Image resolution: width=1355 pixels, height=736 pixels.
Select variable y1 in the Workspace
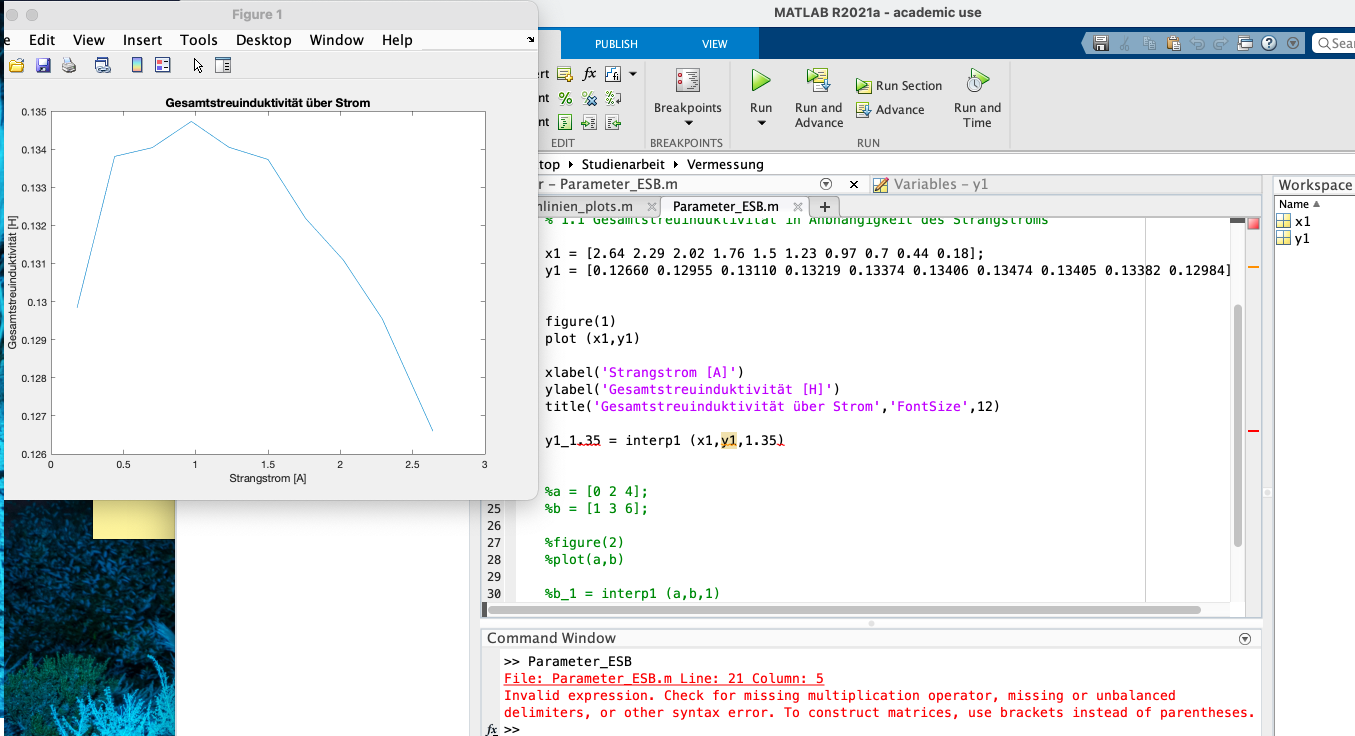point(1301,239)
